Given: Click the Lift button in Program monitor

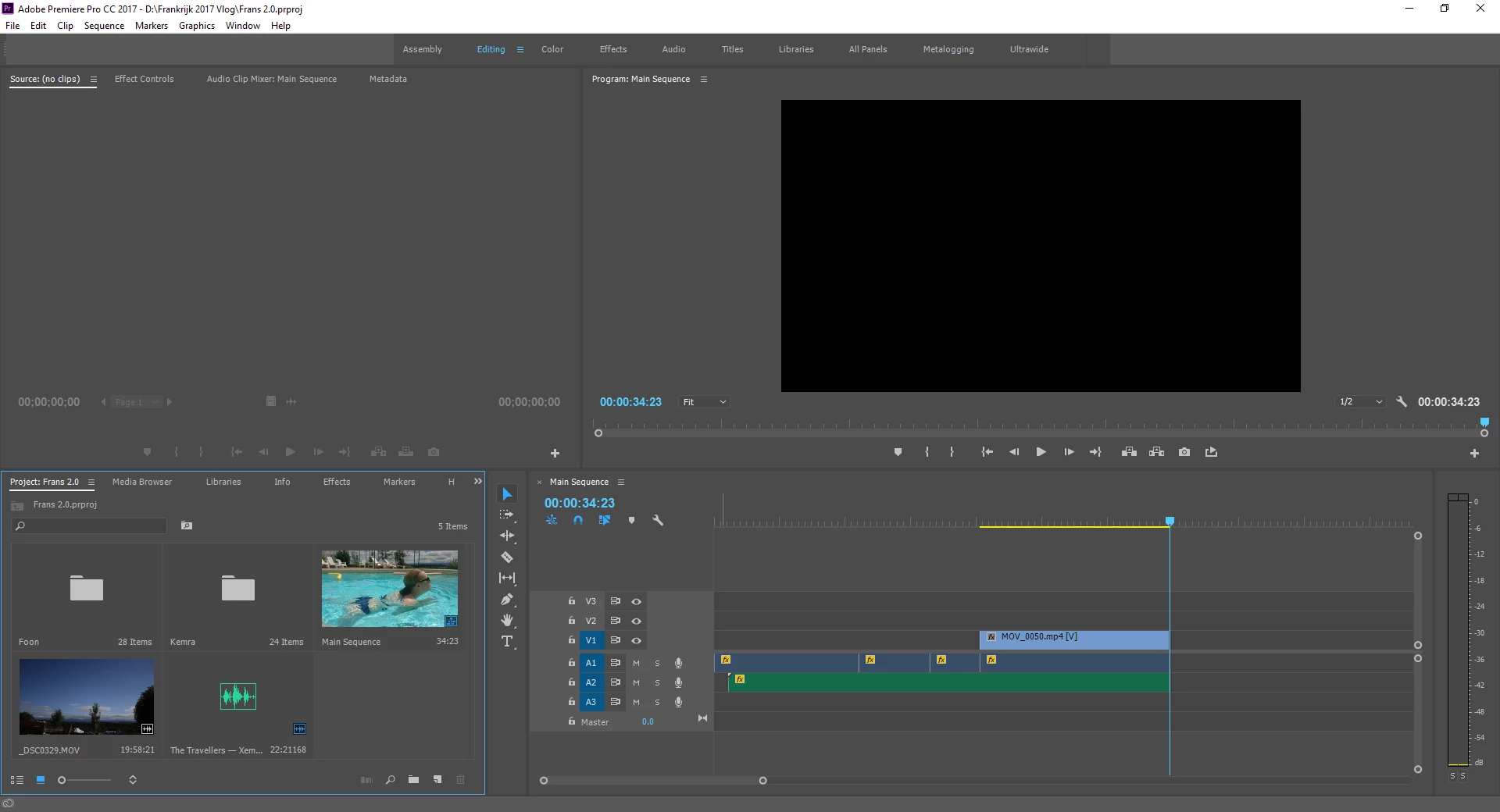Looking at the screenshot, I should 1129,452.
